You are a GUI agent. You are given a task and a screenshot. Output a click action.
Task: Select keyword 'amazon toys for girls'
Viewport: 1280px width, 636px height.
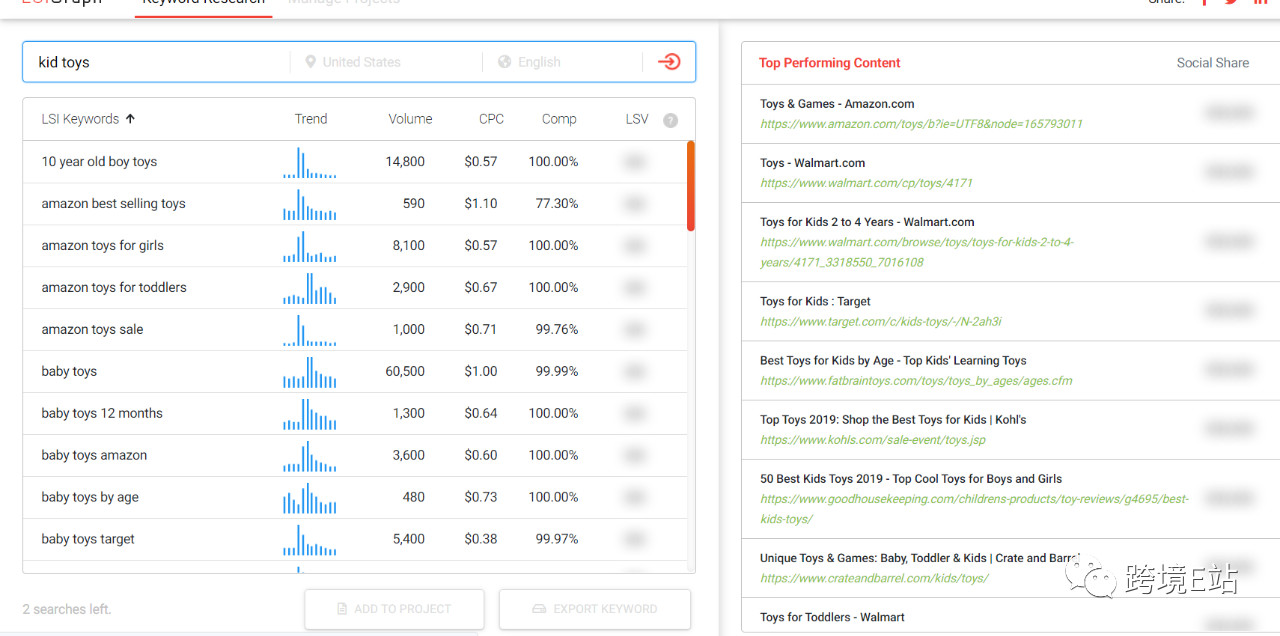(x=102, y=246)
